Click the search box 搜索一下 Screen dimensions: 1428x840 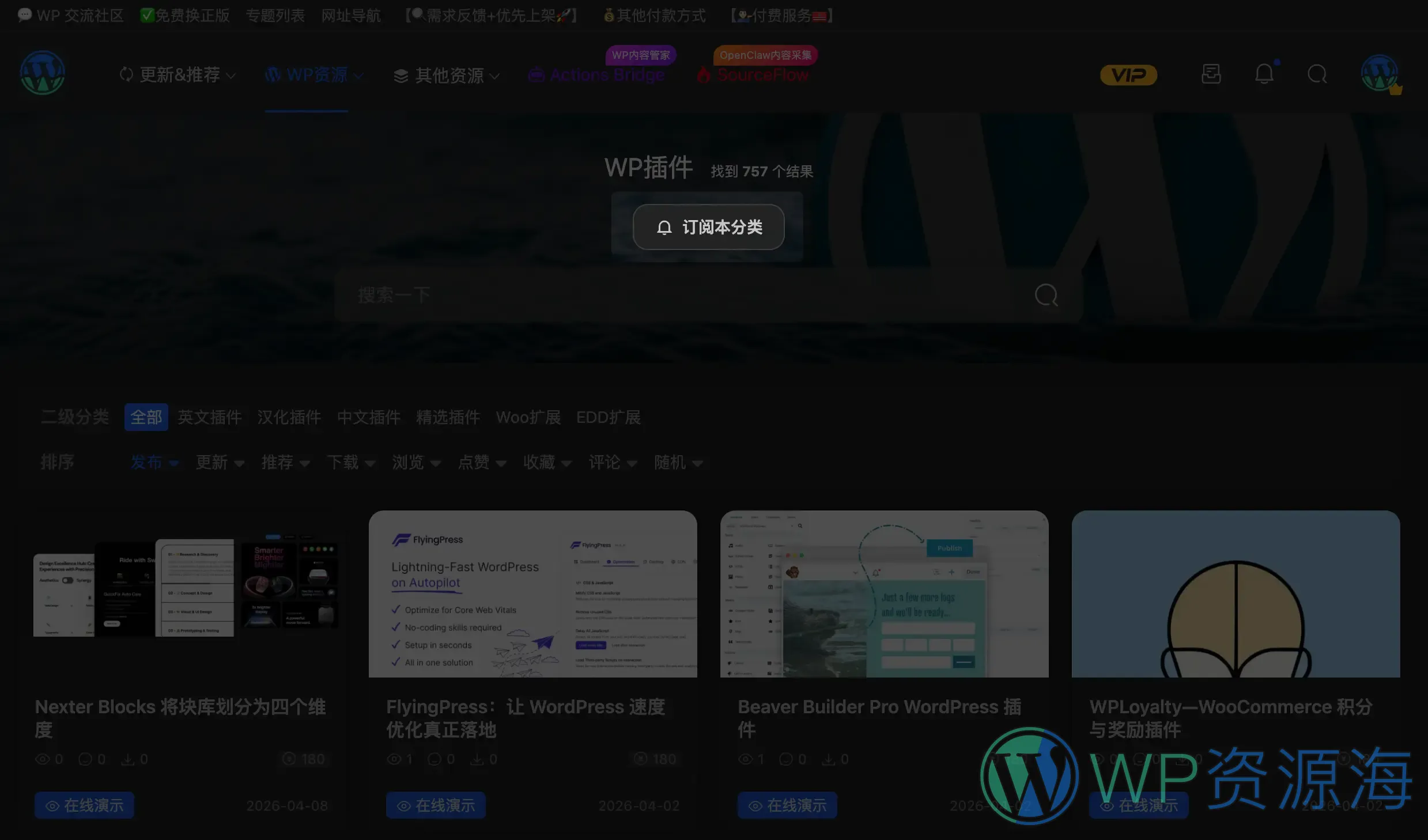pyautogui.click(x=708, y=296)
